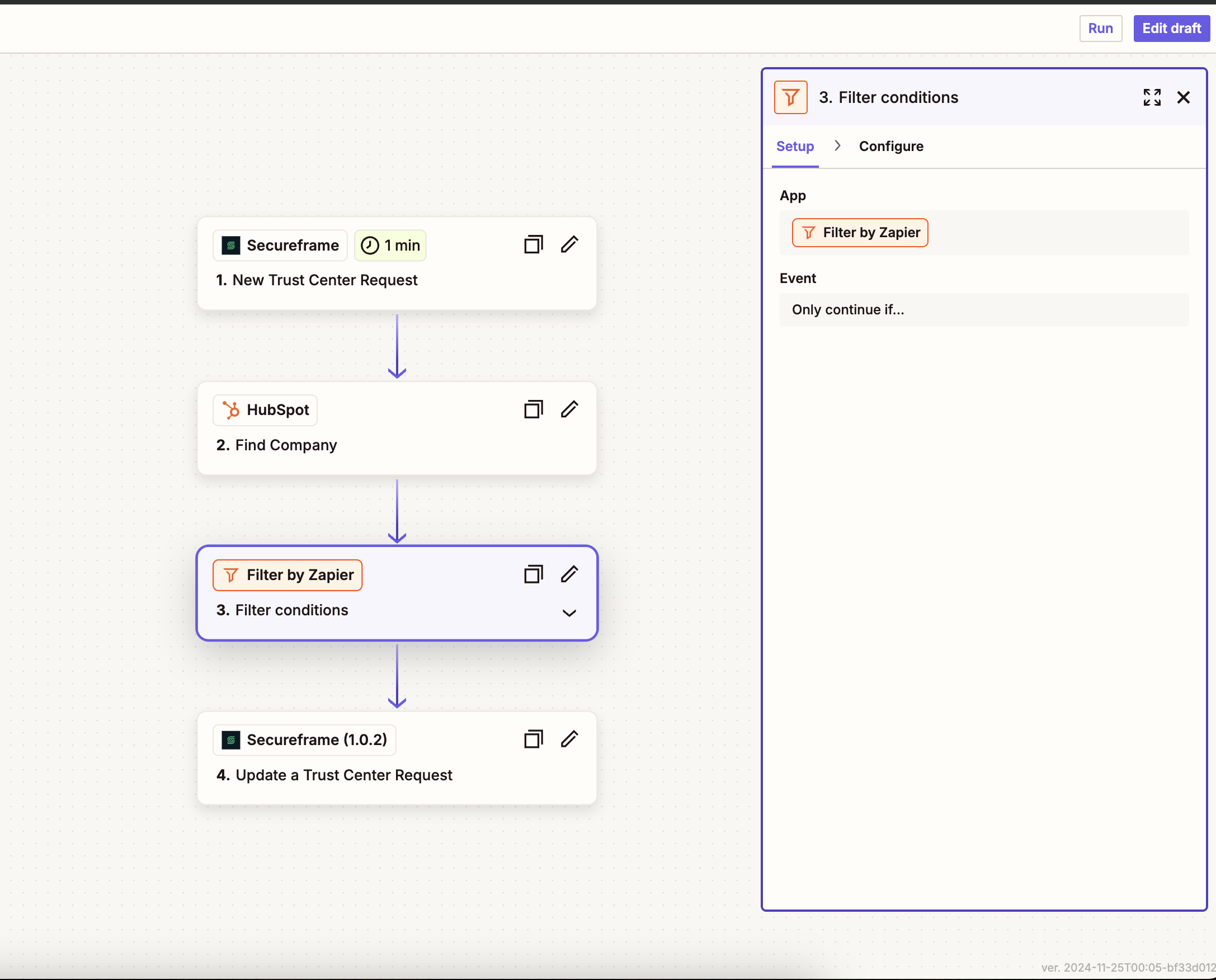Open the Filter by Zapier app selector

point(860,233)
